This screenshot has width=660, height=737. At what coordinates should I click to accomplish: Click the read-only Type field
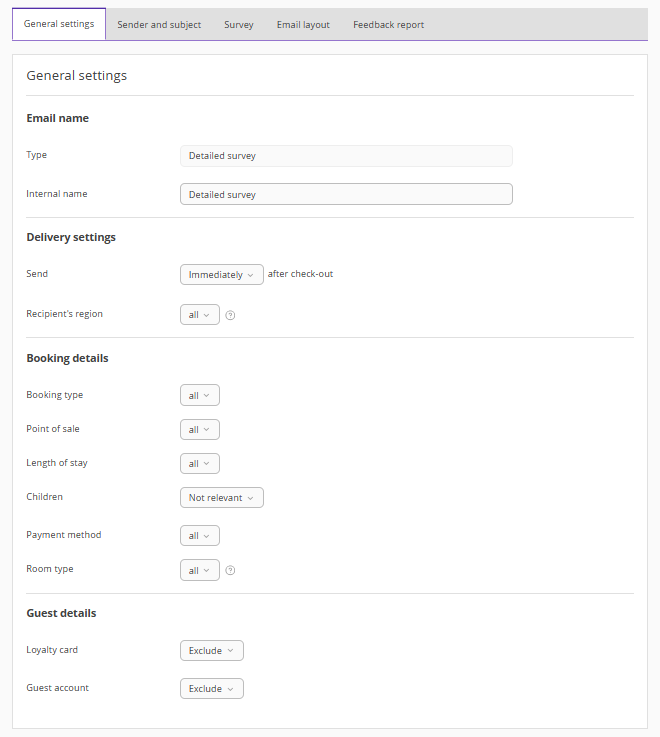[x=346, y=156]
